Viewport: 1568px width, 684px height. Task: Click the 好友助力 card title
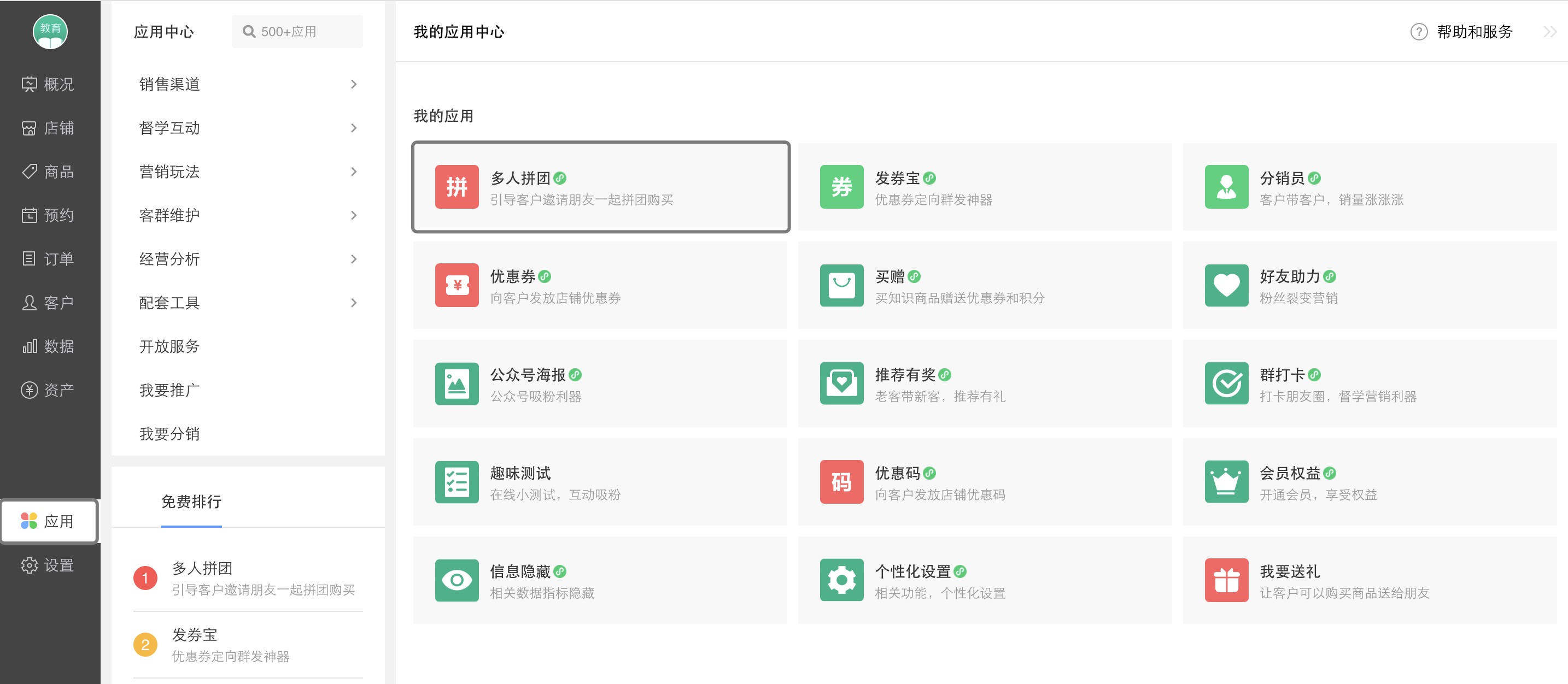tap(1290, 276)
